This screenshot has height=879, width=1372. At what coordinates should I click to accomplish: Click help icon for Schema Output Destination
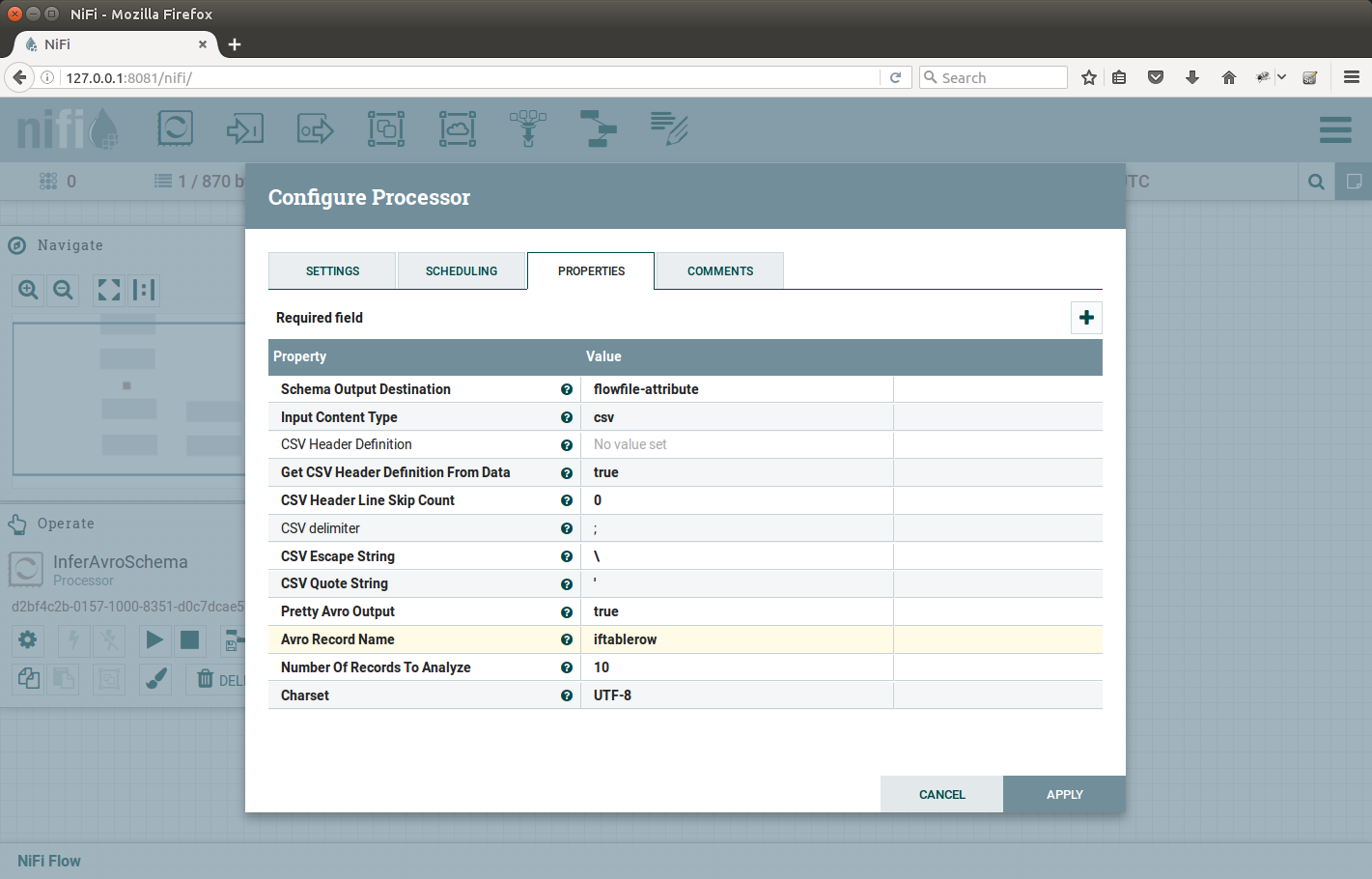[567, 389]
